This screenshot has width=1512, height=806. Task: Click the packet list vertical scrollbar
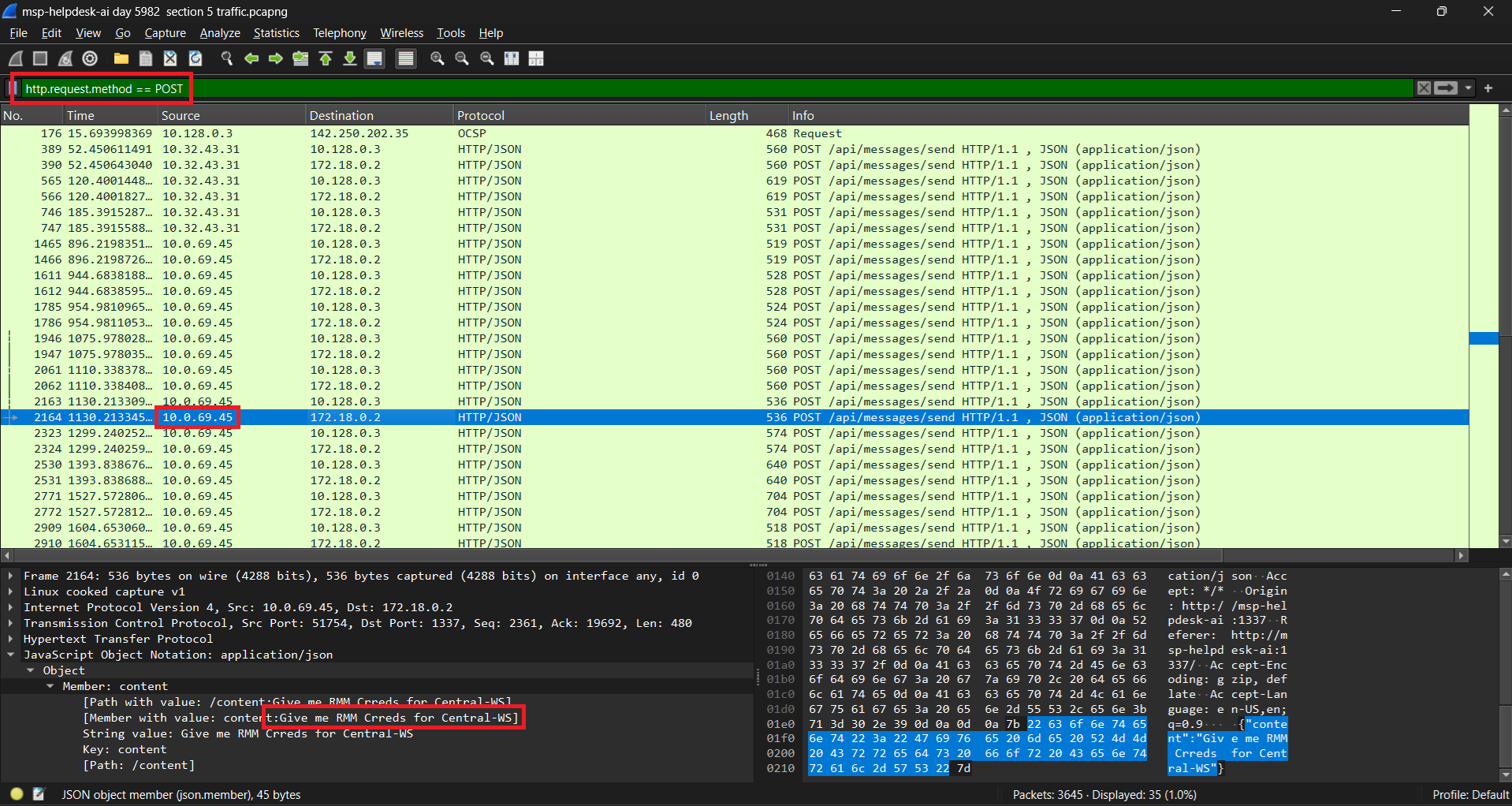(x=1506, y=315)
